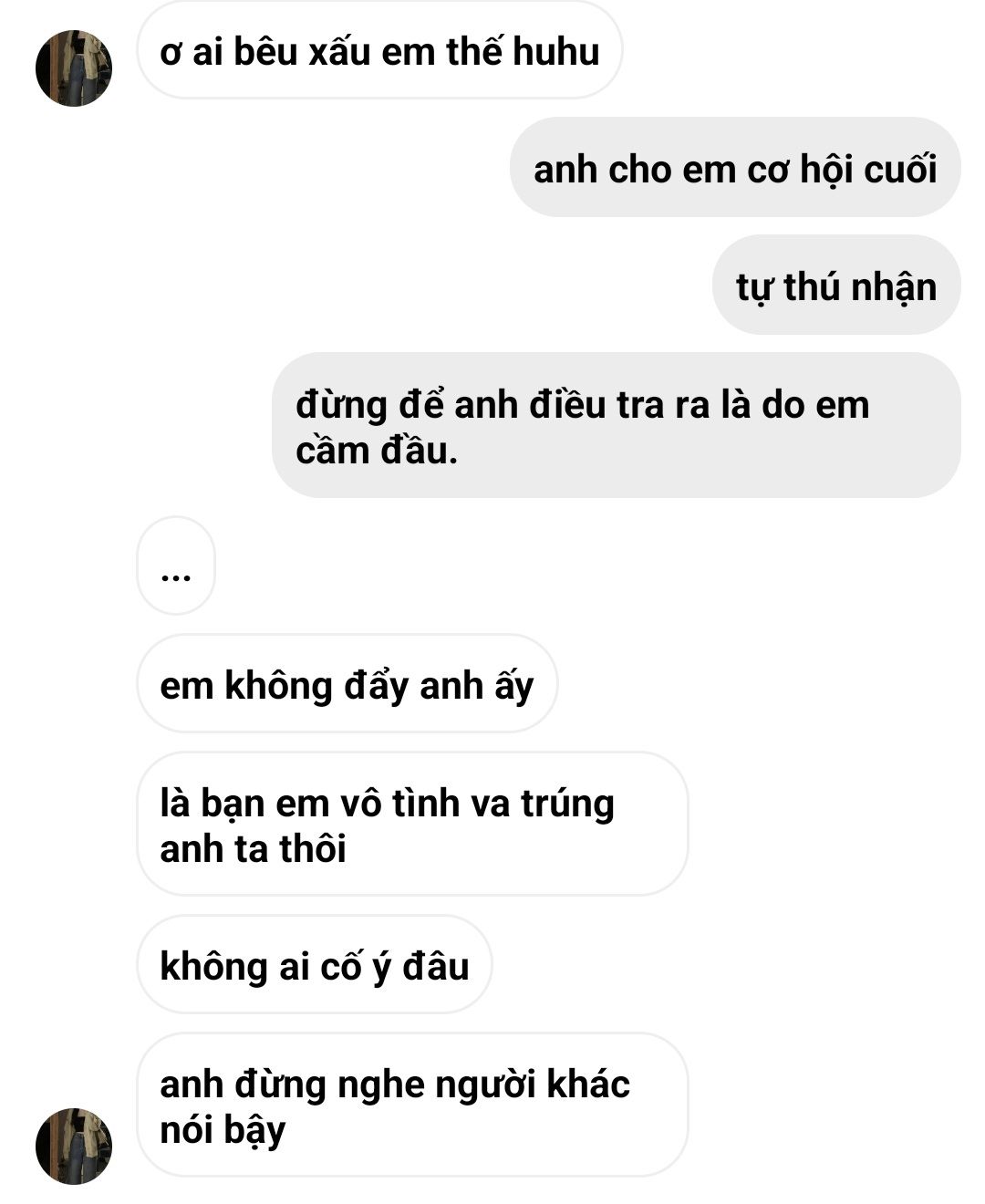The height and width of the screenshot is (1204, 985).
Task: Select the bubble 'em không đẩy anh ấy'
Action: click(347, 684)
